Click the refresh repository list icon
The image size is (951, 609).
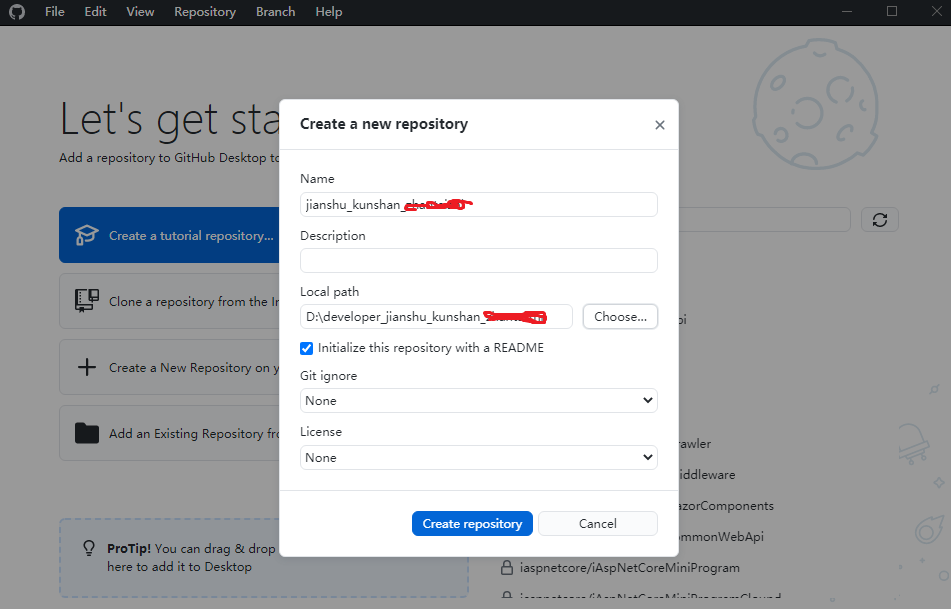pos(880,220)
